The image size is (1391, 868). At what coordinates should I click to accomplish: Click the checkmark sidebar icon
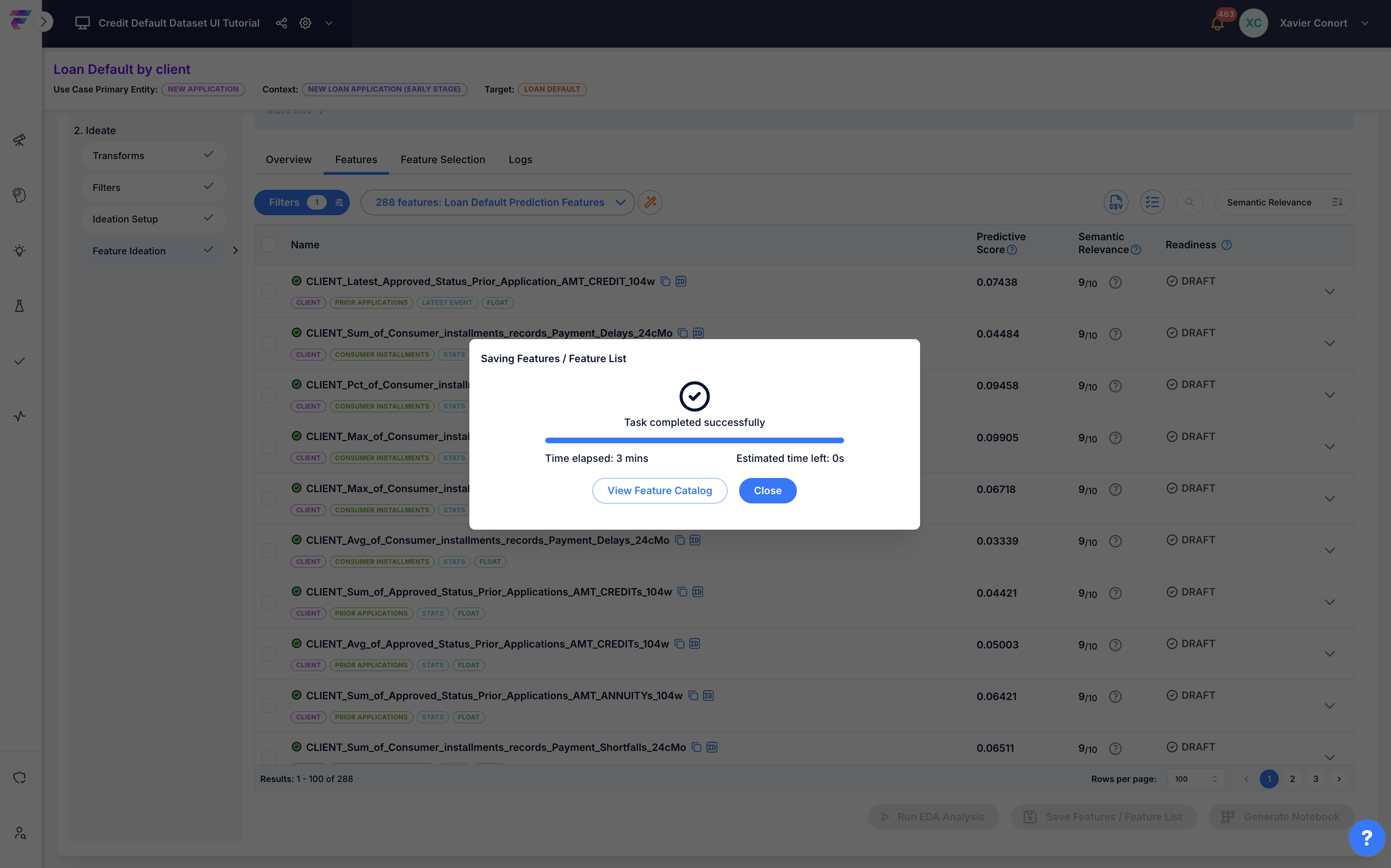tap(19, 361)
